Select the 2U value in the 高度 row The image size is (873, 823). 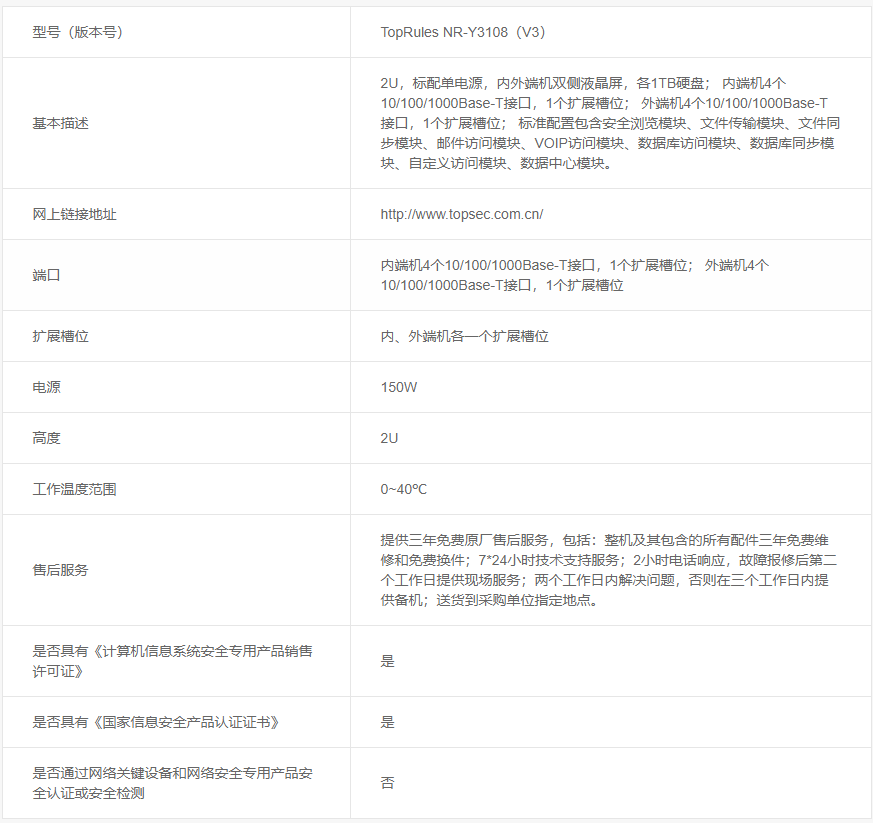389,438
